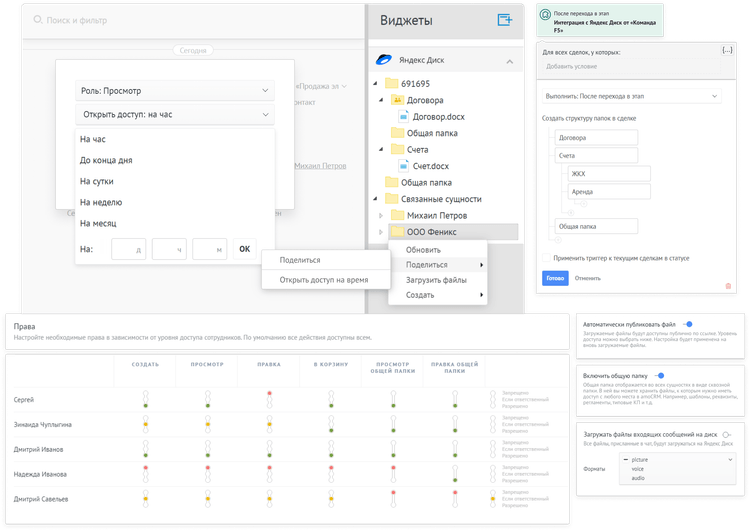This screenshot has height=531, width=750.
Task: Set Сергей's Создать permission slider
Action: click(144, 398)
